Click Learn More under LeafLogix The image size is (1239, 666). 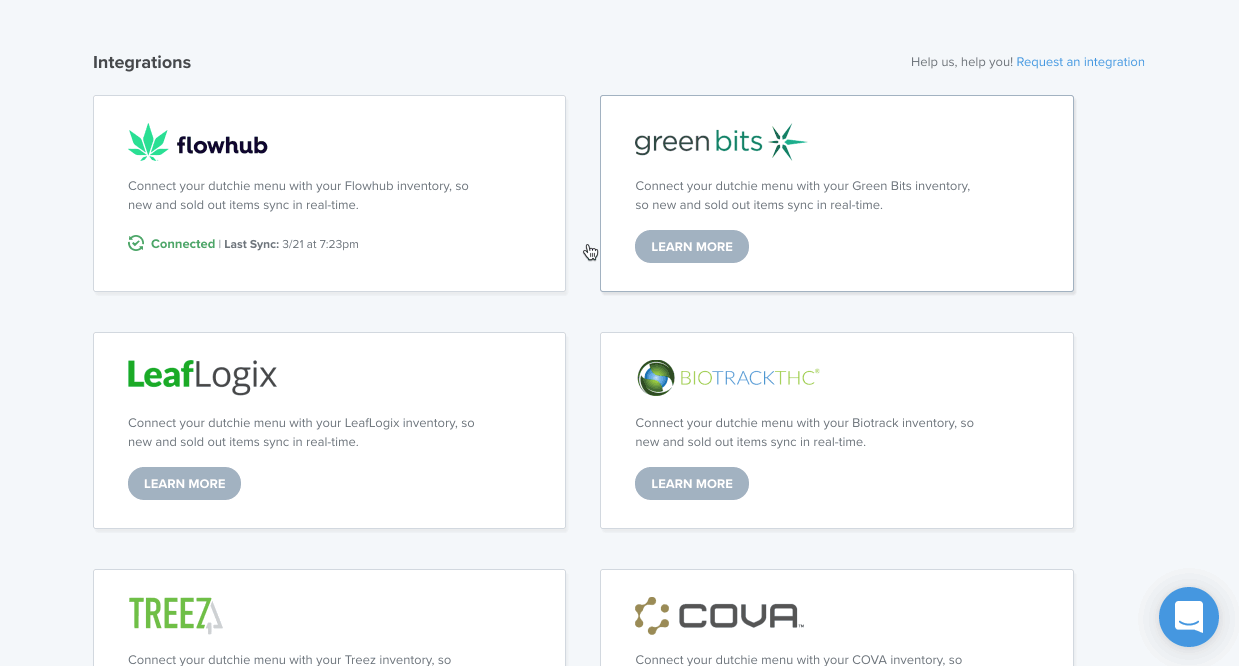point(185,484)
